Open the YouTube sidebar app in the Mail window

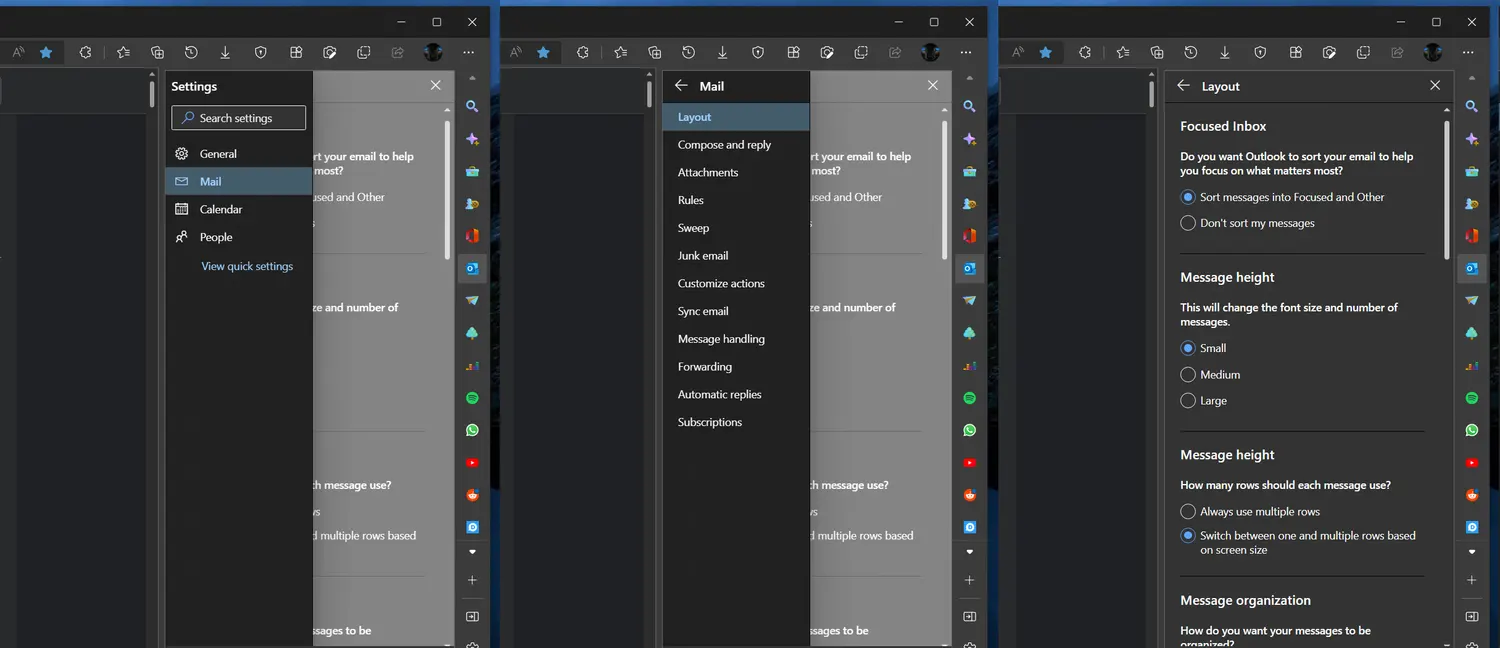coord(969,463)
